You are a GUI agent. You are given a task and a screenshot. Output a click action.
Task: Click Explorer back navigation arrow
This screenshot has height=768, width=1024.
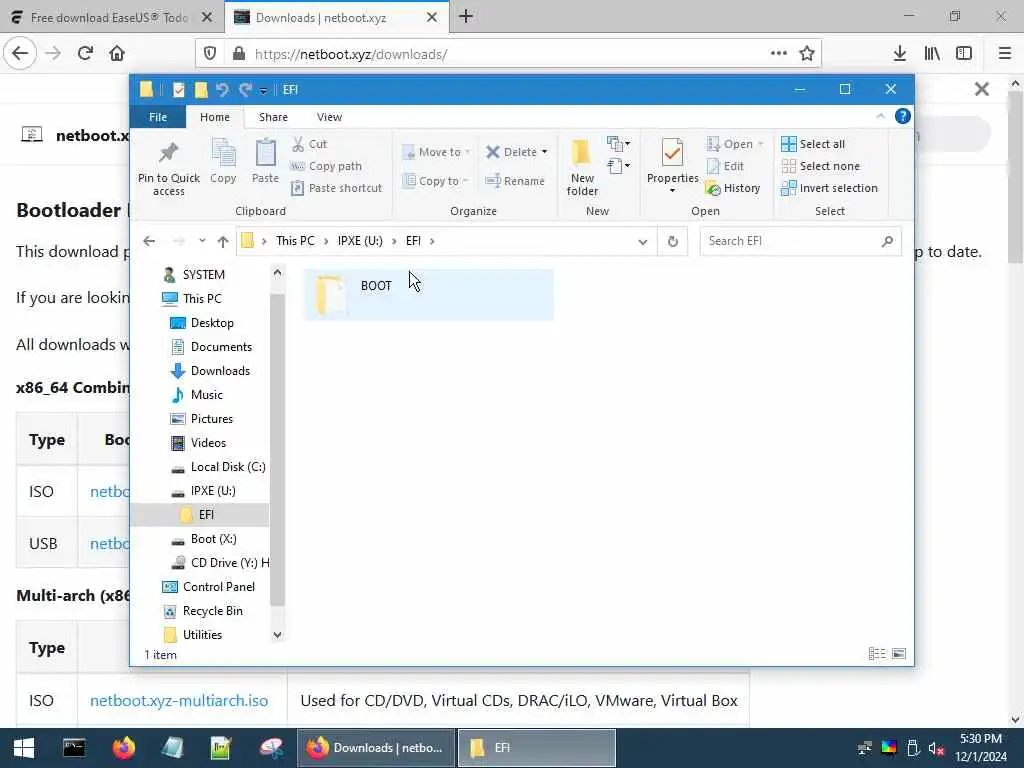(x=149, y=241)
